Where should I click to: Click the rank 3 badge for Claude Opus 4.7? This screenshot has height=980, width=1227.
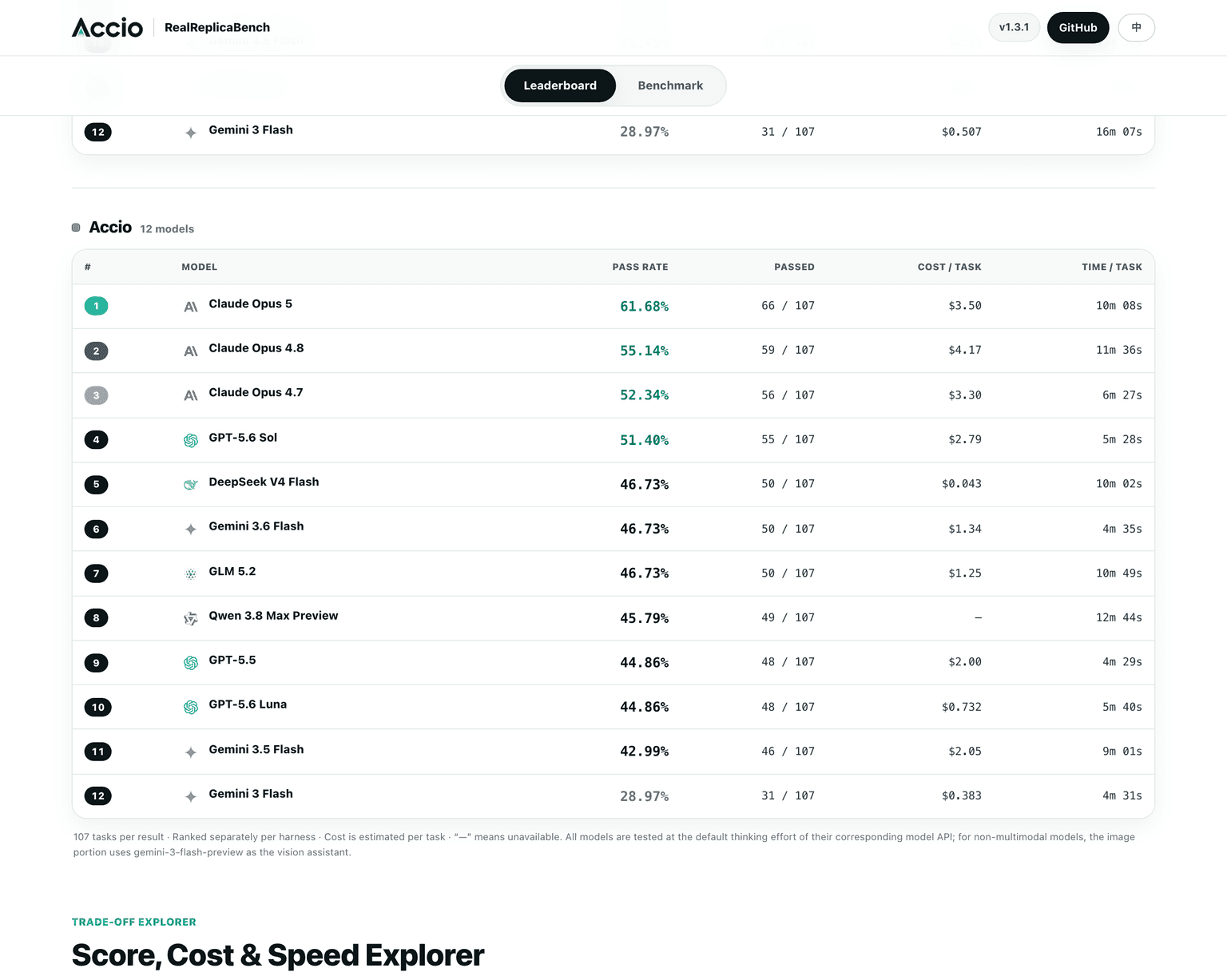[96, 395]
